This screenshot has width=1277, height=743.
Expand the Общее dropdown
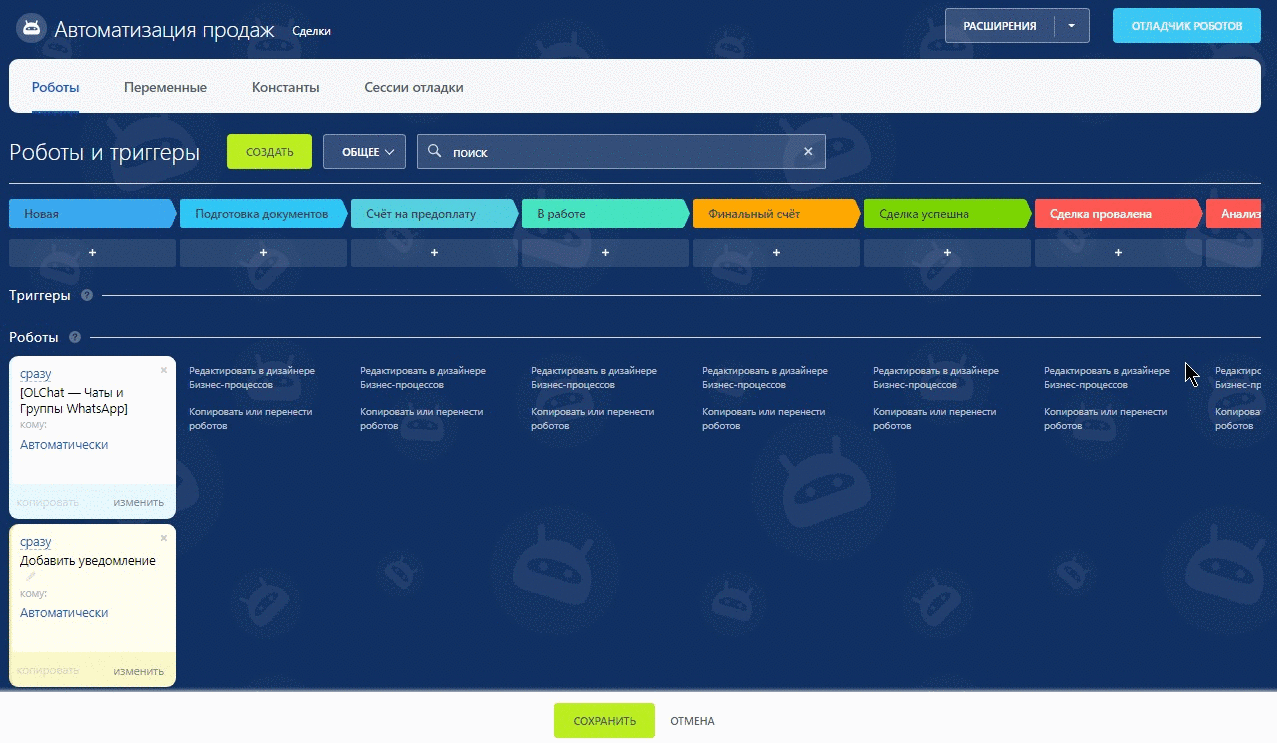click(x=364, y=152)
